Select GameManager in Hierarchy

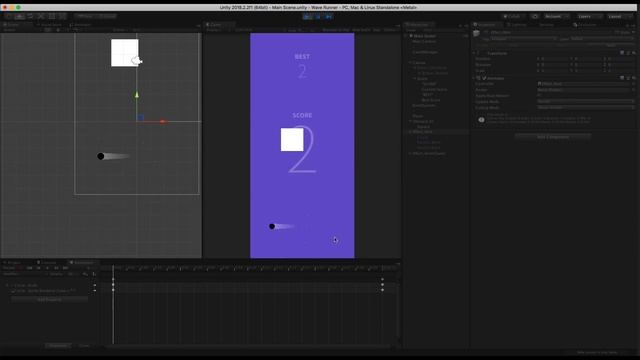pyautogui.click(x=425, y=52)
